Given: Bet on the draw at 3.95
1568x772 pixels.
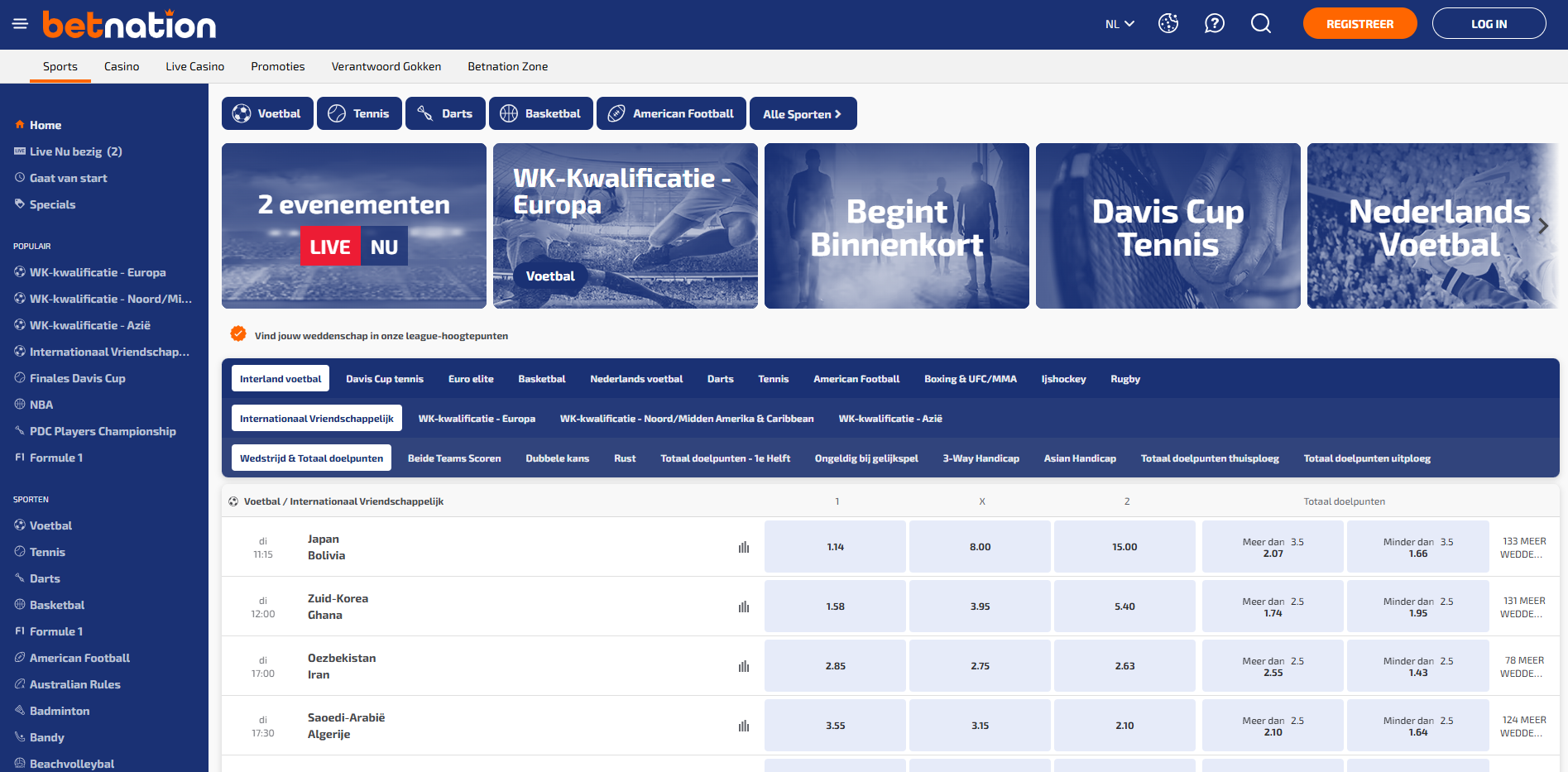Looking at the screenshot, I should click(981, 607).
